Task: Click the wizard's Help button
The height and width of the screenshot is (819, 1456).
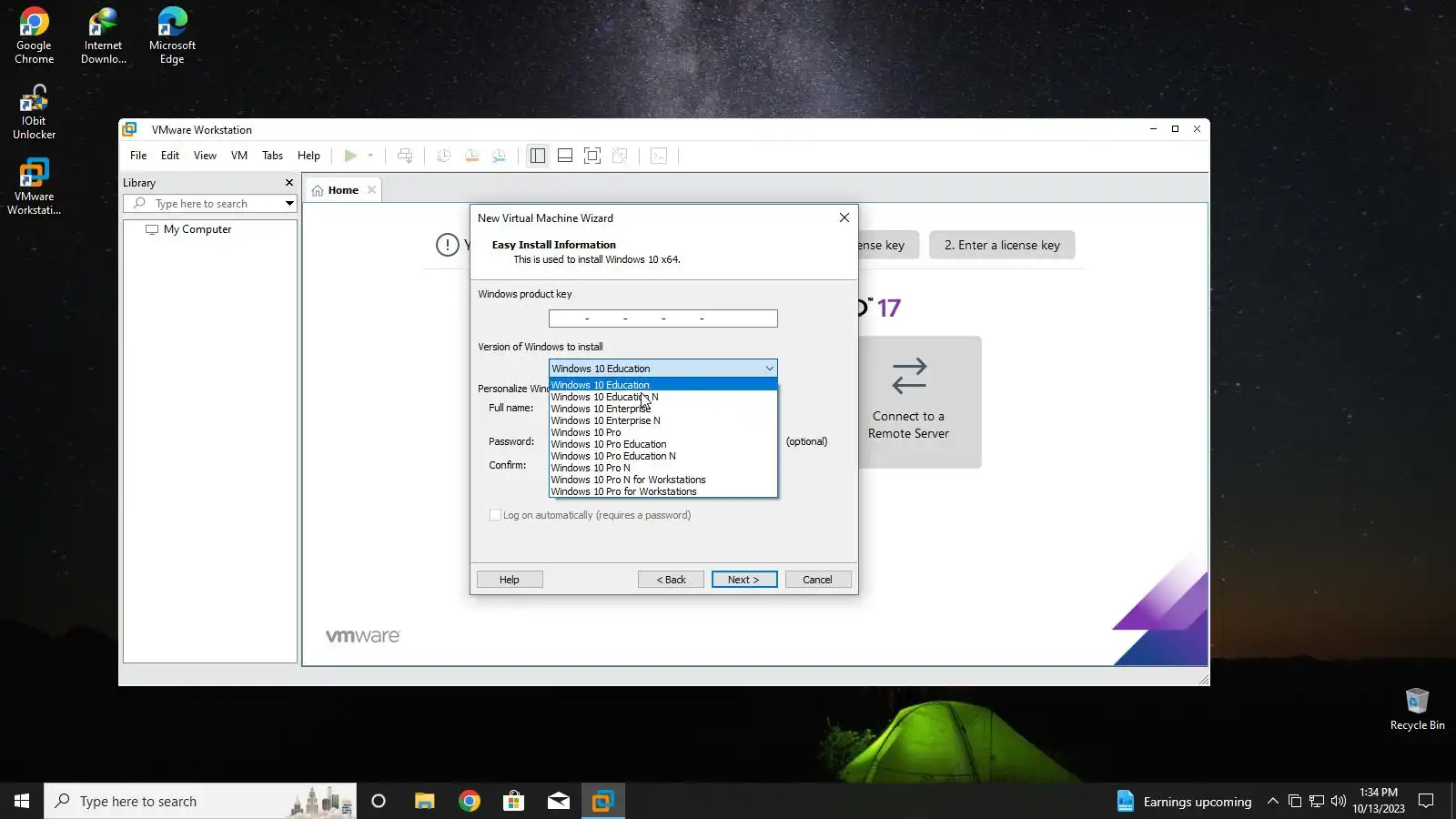Action: pos(510,580)
